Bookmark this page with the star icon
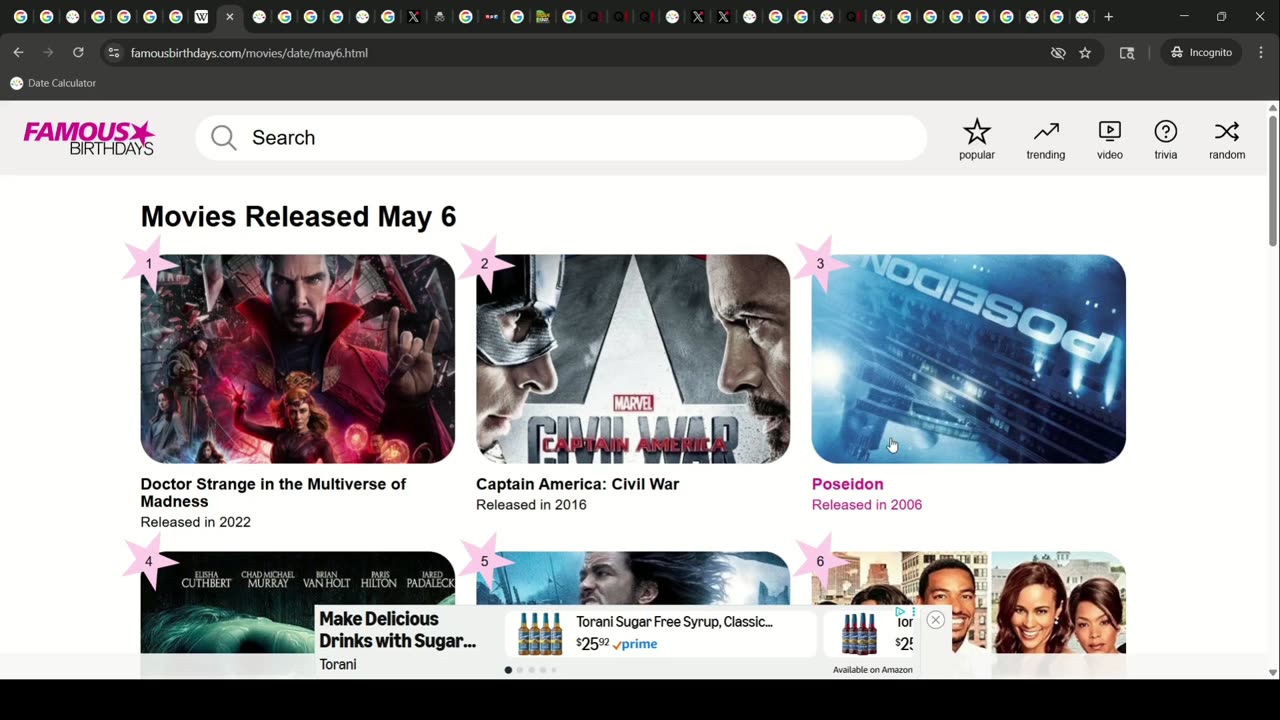The width and height of the screenshot is (1280, 720). point(1085,53)
